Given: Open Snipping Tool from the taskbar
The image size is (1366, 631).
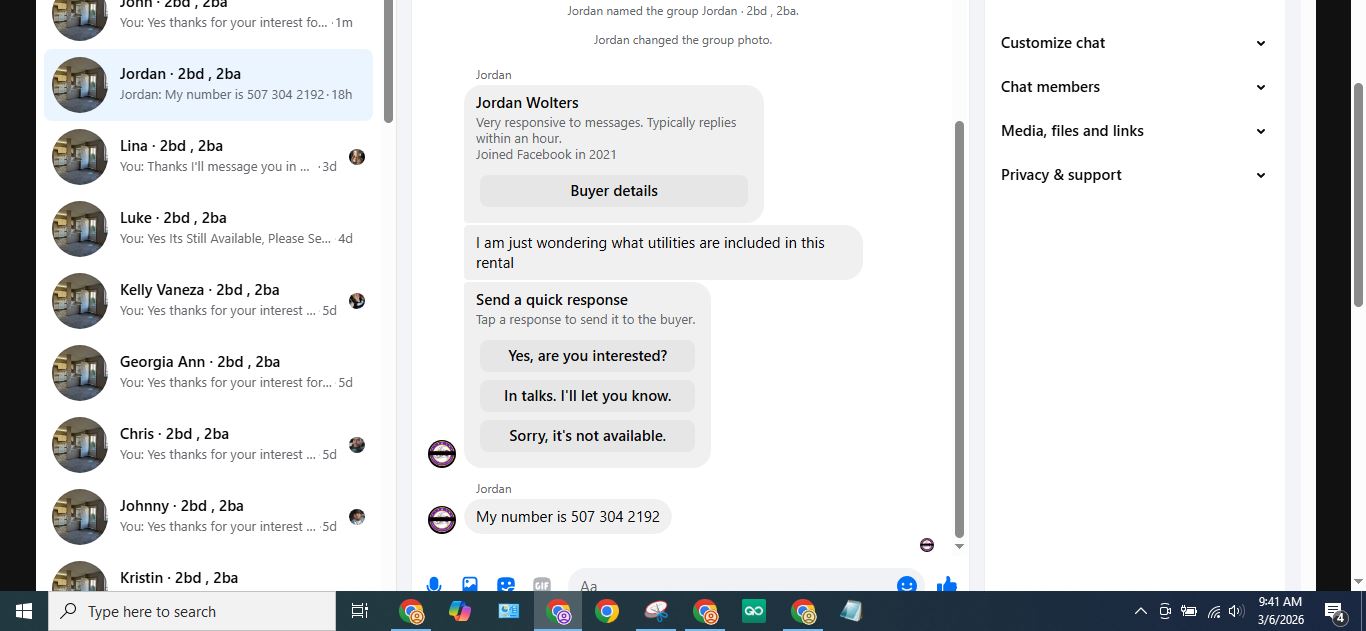Looking at the screenshot, I should [656, 611].
